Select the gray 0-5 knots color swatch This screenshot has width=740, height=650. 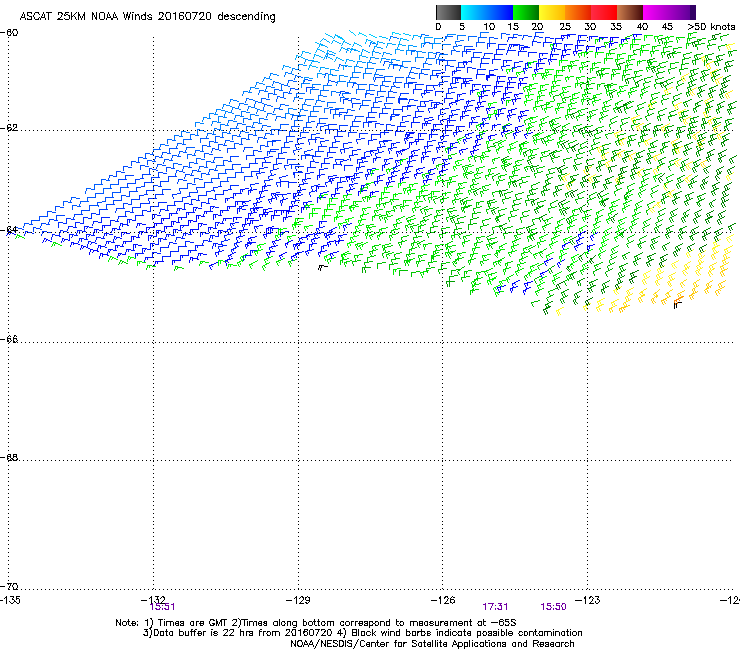coord(448,12)
